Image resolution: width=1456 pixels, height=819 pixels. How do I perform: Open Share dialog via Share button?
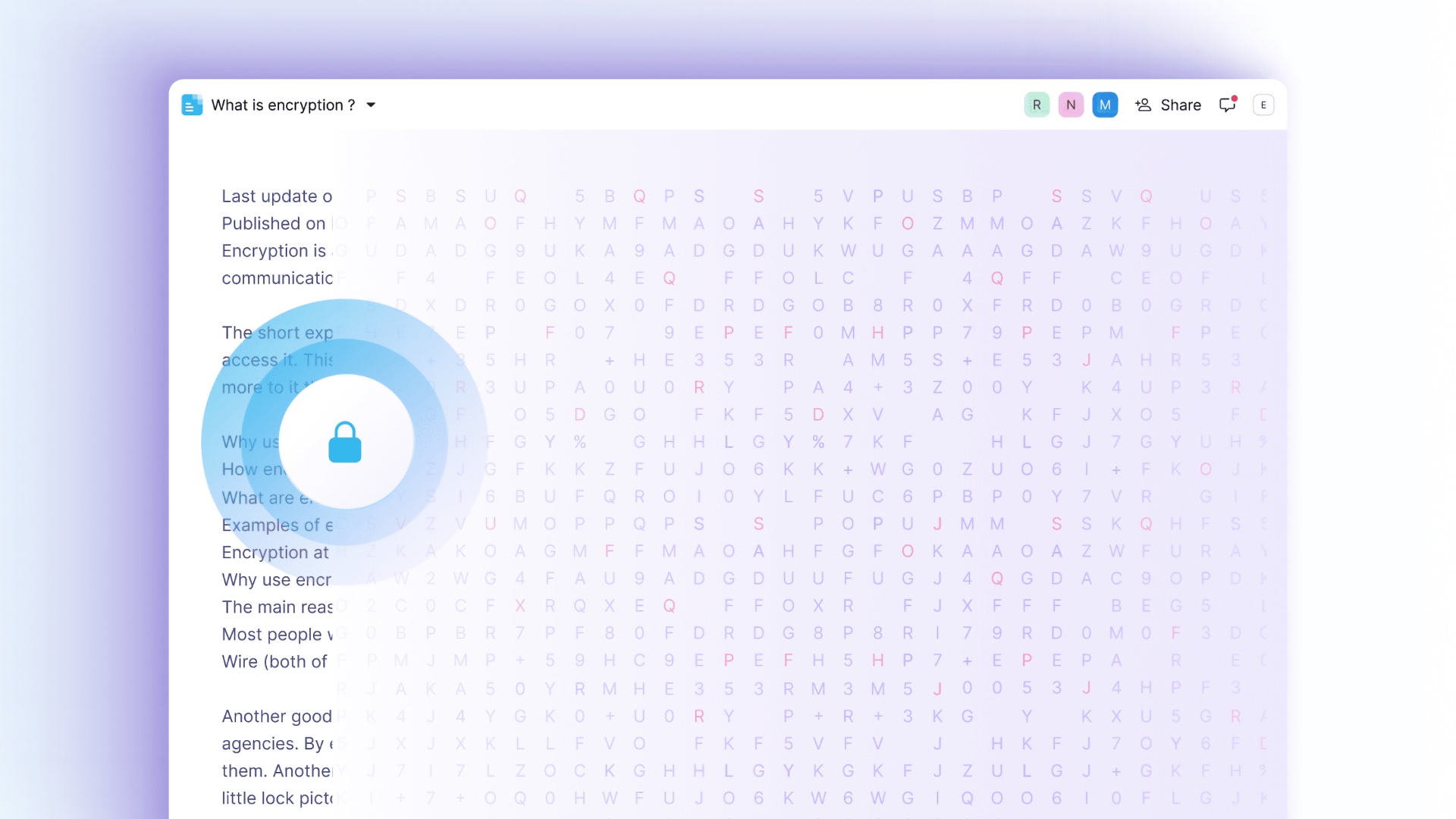(1168, 105)
